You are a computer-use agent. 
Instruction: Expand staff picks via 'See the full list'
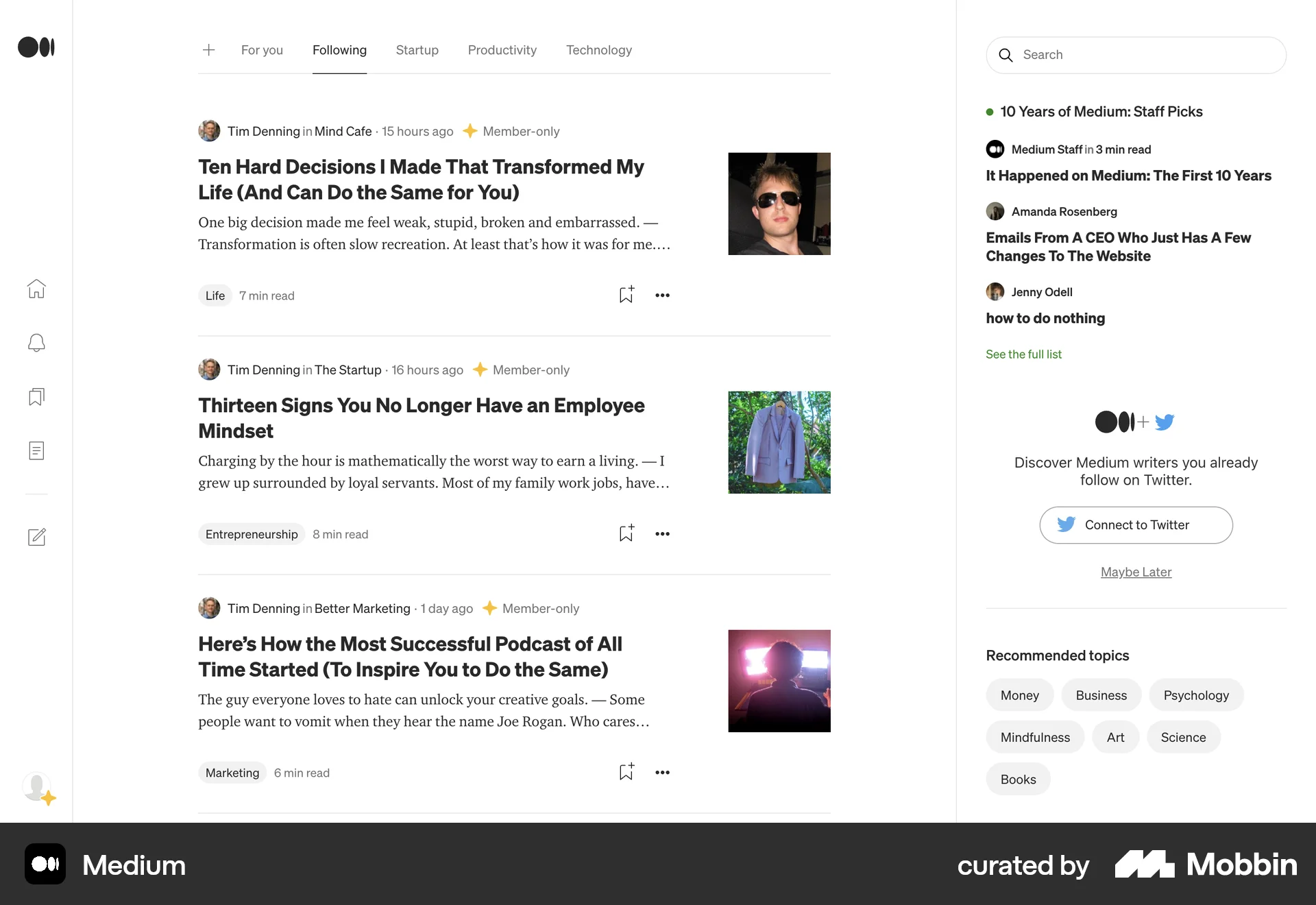point(1023,354)
